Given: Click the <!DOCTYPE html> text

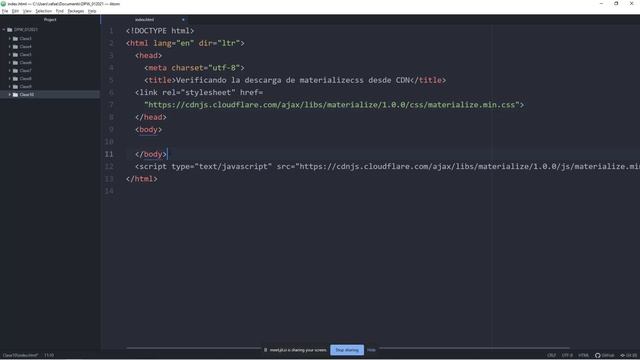Looking at the screenshot, I should (x=160, y=31).
